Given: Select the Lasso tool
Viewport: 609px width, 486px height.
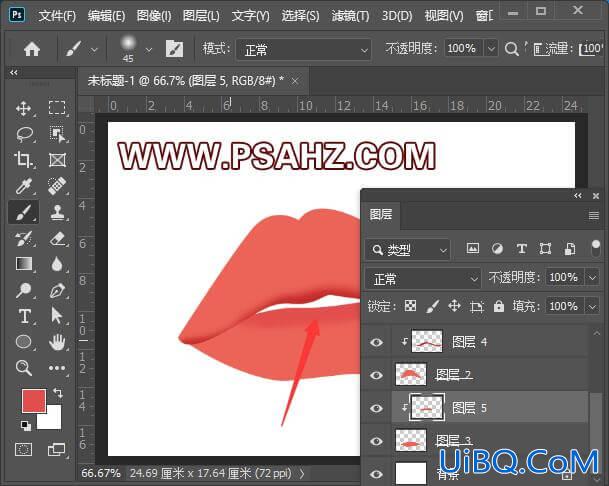Looking at the screenshot, I should (24, 134).
